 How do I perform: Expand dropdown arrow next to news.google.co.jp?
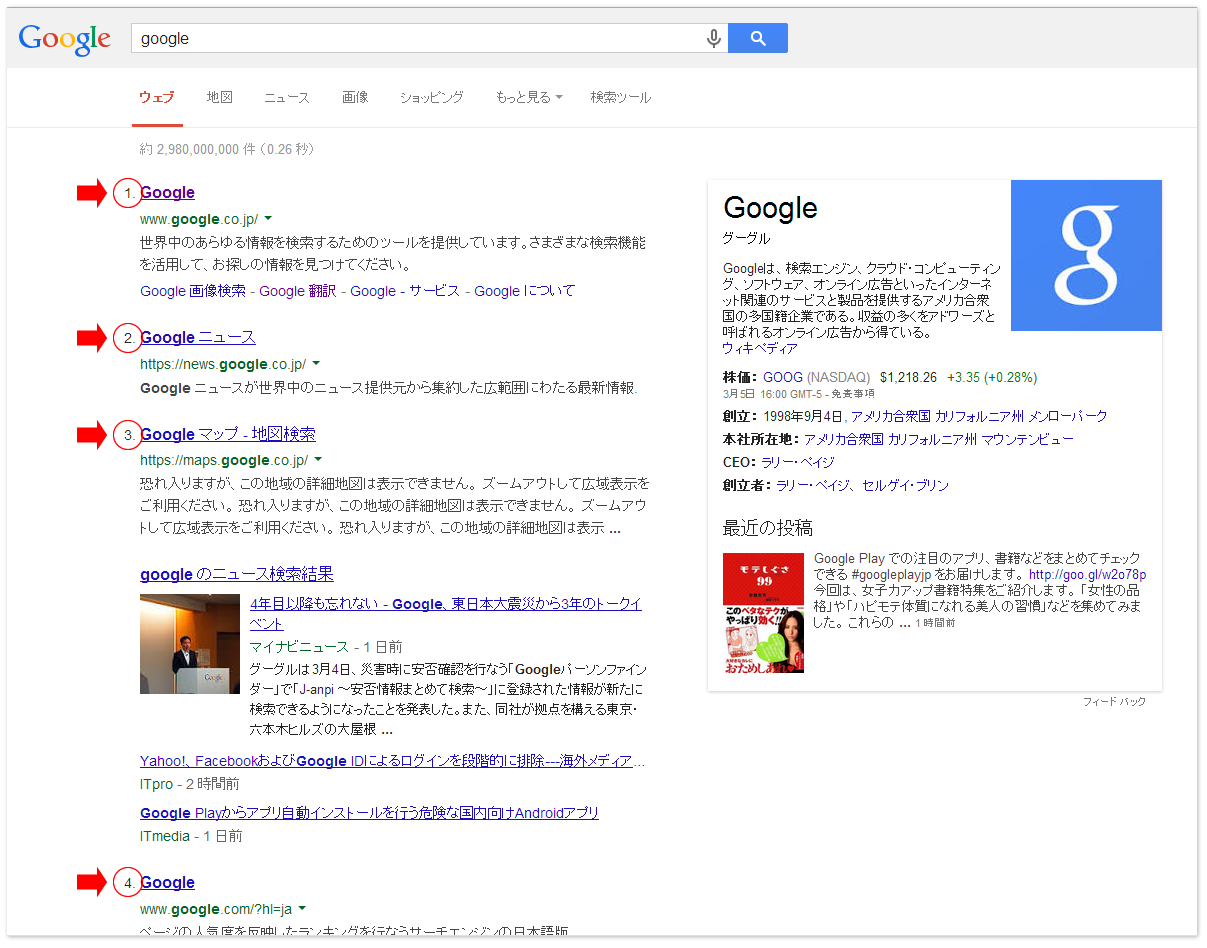point(316,363)
